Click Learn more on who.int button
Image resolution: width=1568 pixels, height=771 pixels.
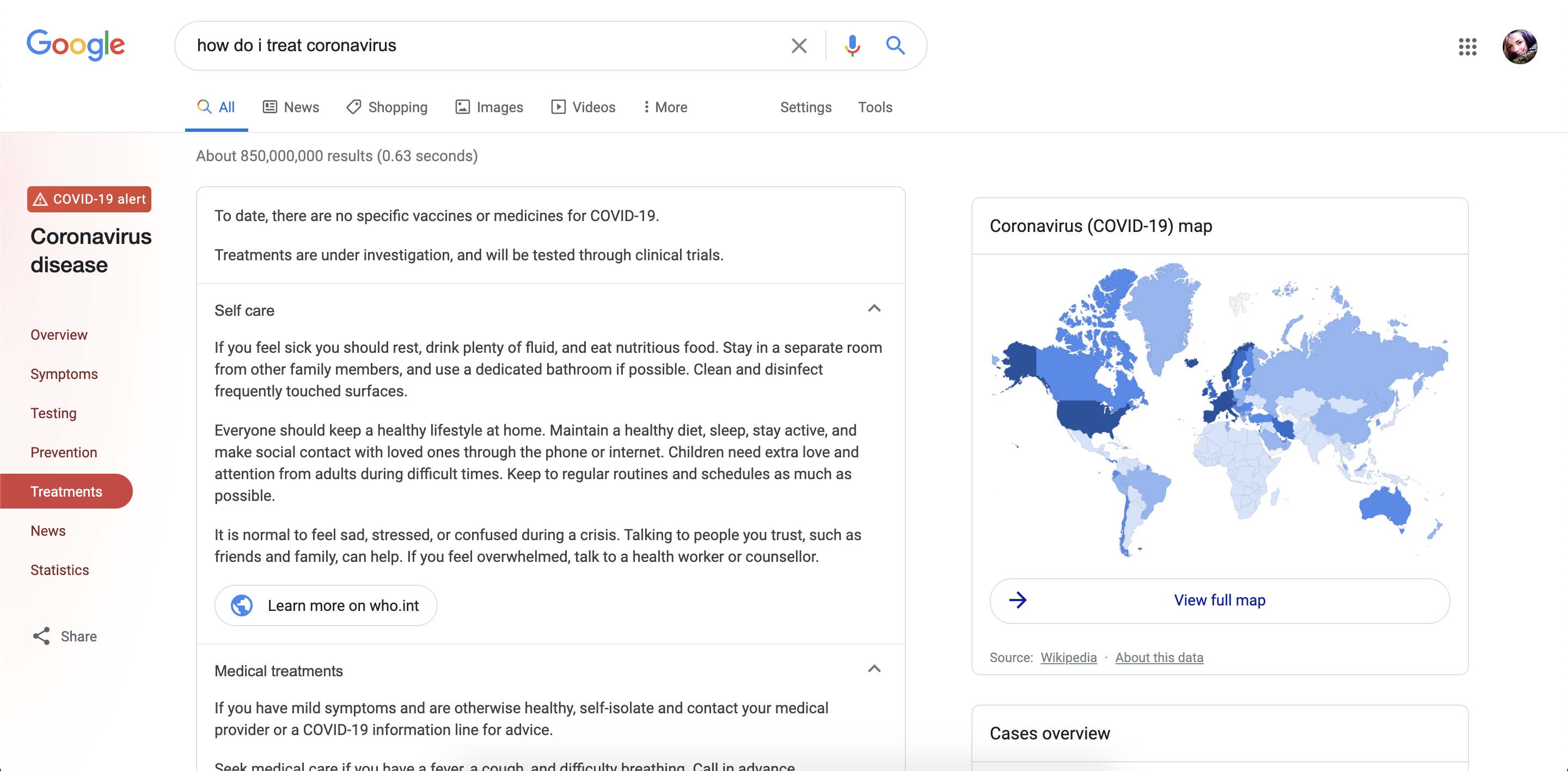tap(326, 605)
